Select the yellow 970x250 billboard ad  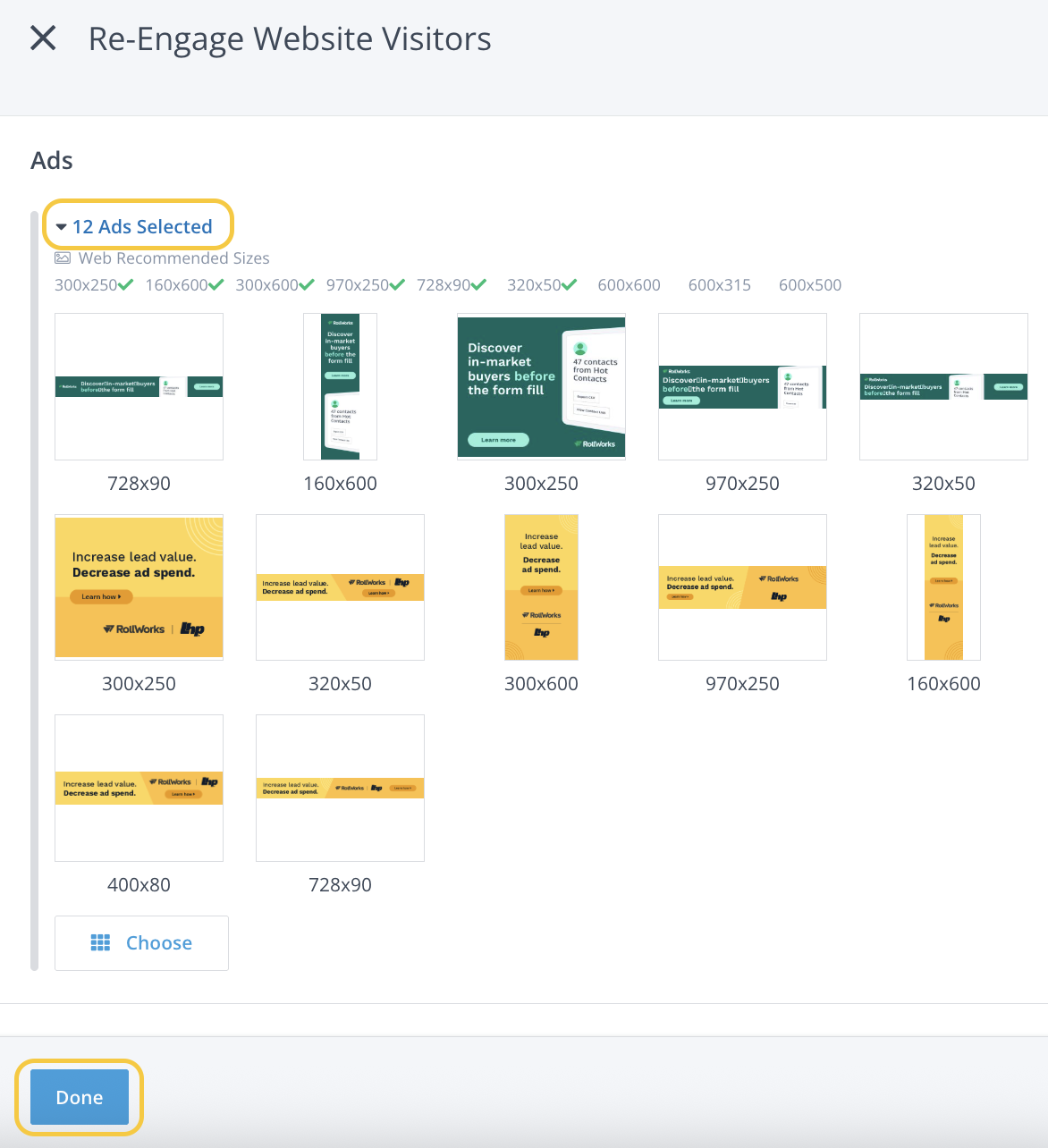pos(742,587)
